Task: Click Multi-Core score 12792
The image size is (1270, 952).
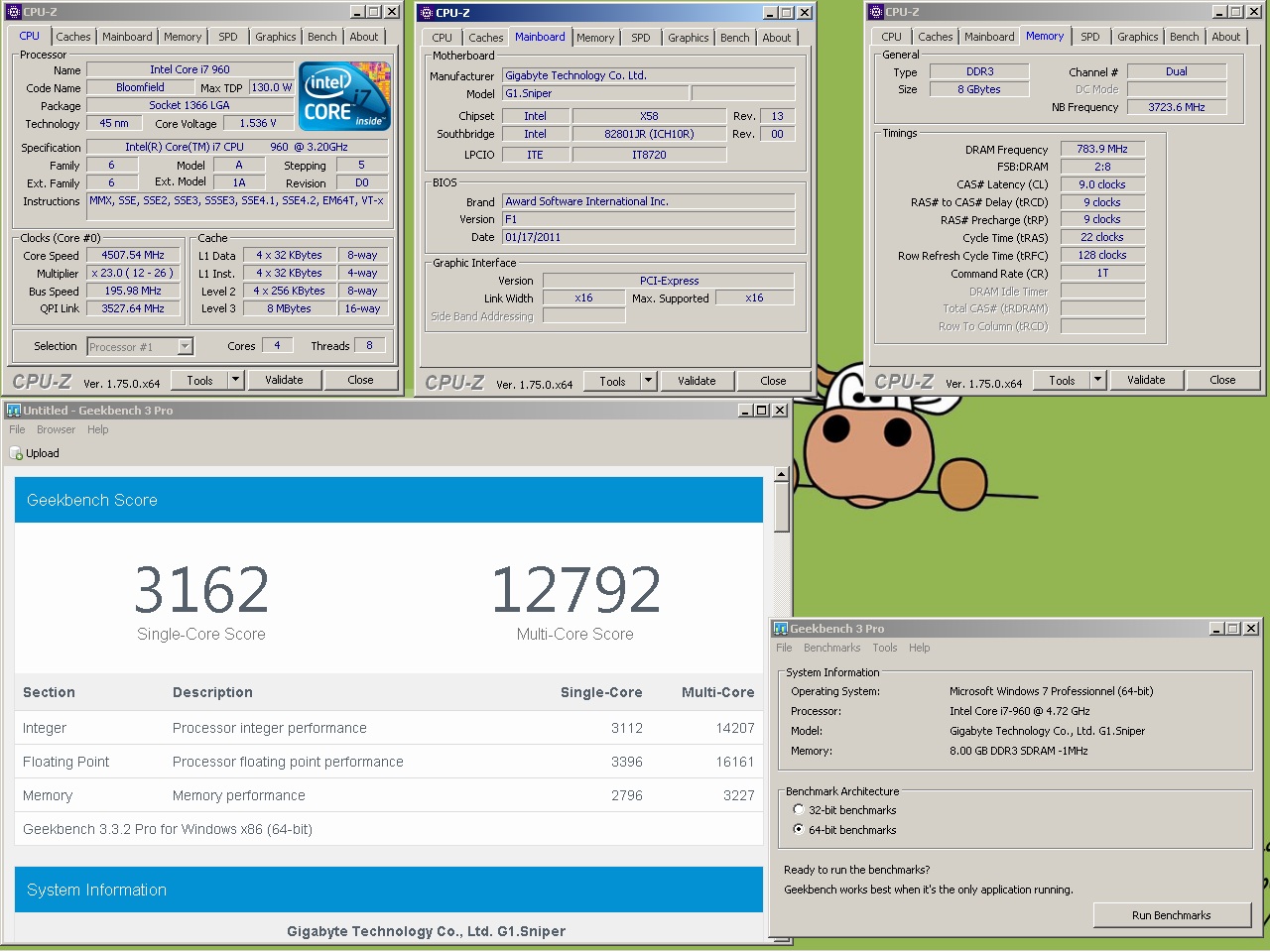Action: pyautogui.click(x=575, y=589)
